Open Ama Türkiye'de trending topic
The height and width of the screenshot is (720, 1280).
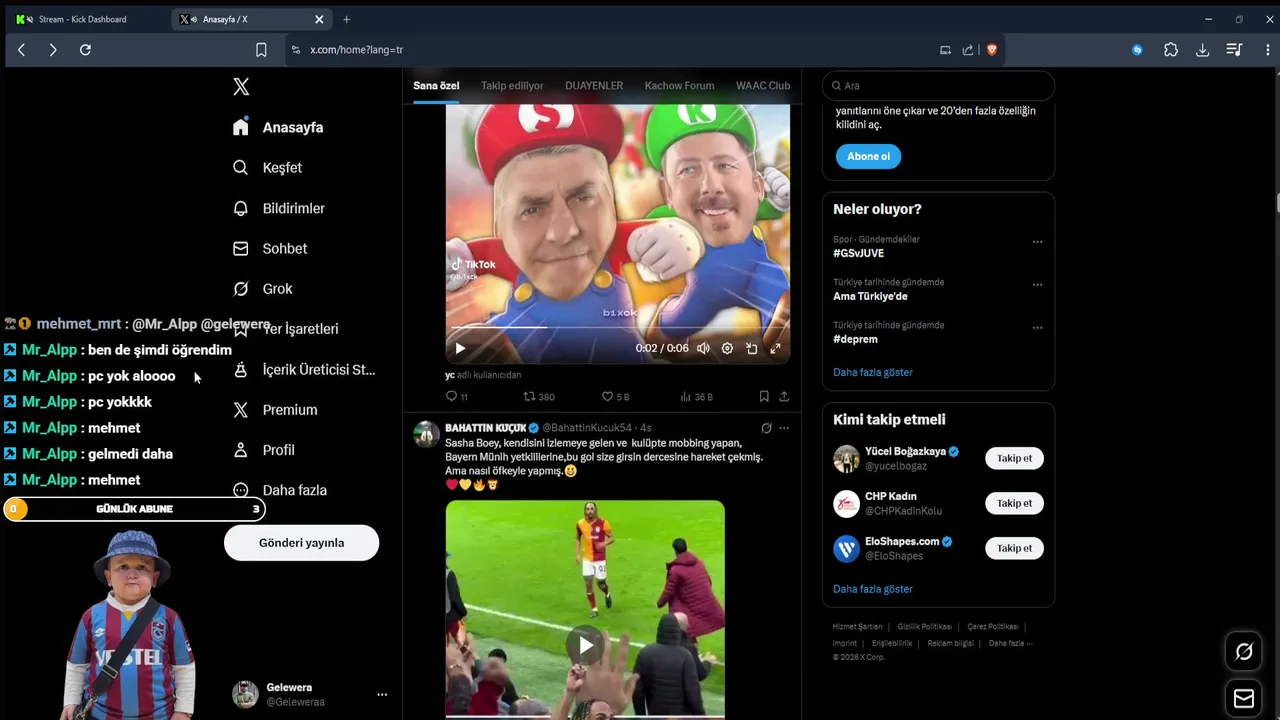[870, 296]
